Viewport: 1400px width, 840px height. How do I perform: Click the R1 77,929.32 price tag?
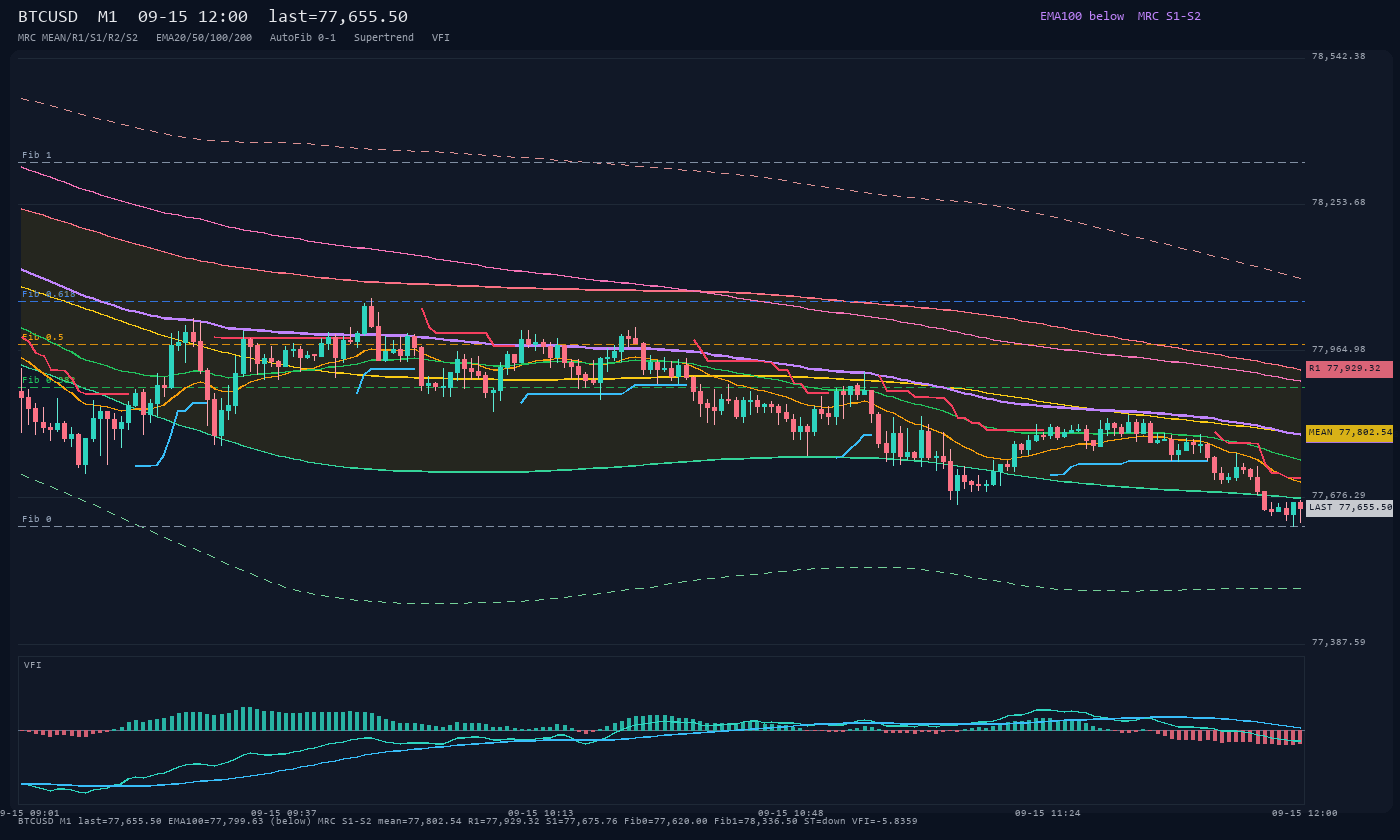pyautogui.click(x=1349, y=369)
